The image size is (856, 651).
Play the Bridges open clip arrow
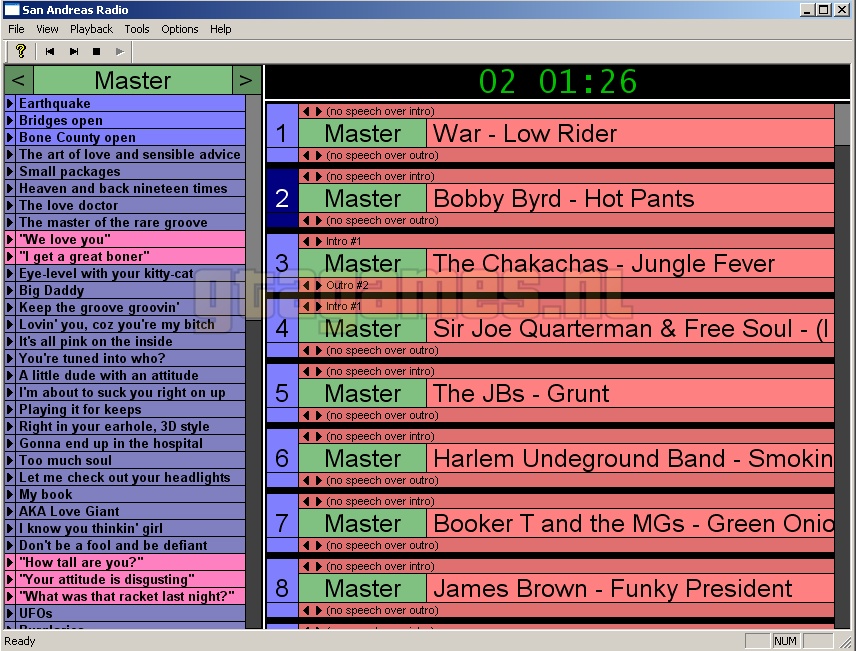click(10, 120)
